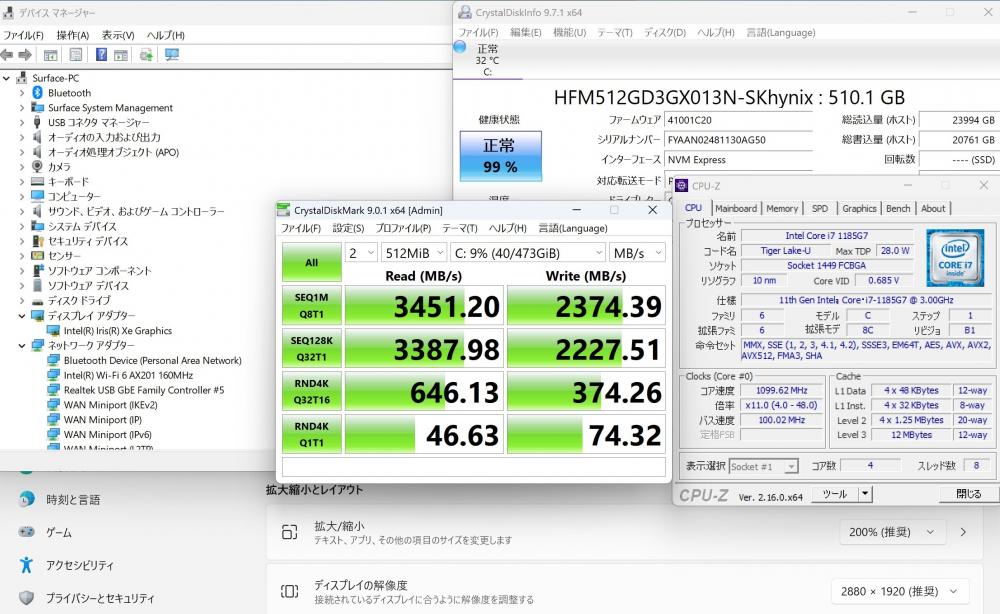Image resolution: width=1000 pixels, height=614 pixels.
Task: Collapse ディスプレイ アダプター node
Action: (22, 316)
